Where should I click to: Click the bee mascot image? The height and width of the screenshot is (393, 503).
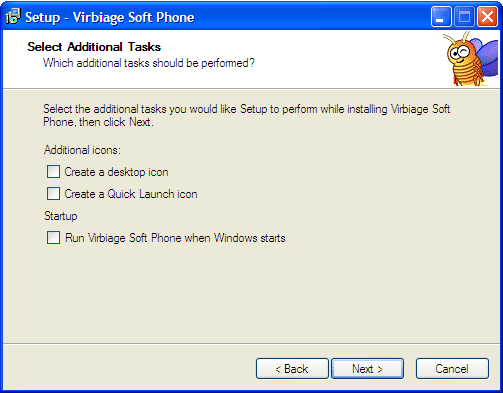click(470, 59)
